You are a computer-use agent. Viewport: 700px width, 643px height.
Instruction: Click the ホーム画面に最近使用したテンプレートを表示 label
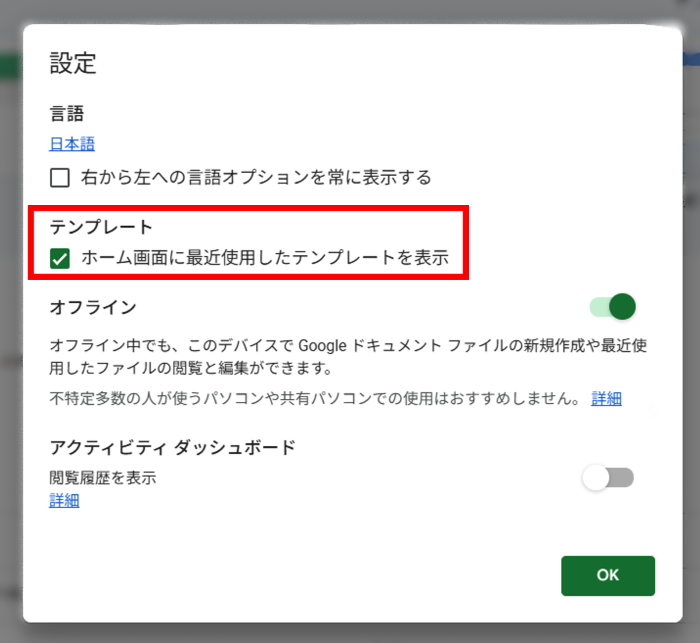(x=265, y=259)
